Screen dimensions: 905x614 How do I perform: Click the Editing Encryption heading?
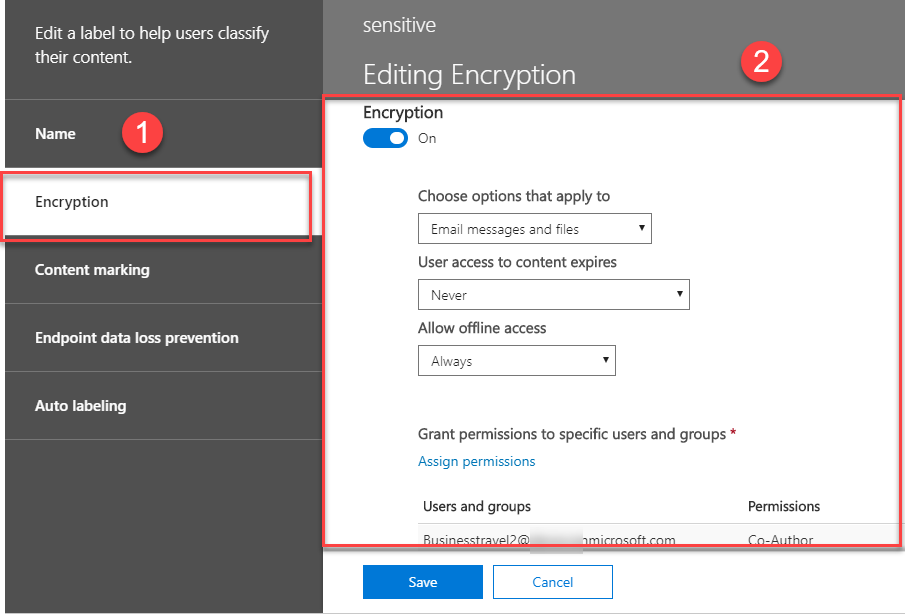click(469, 75)
